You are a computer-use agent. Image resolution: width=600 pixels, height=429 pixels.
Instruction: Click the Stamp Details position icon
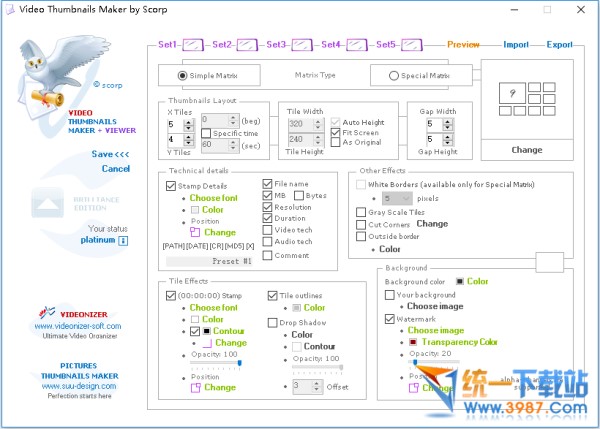(195, 231)
